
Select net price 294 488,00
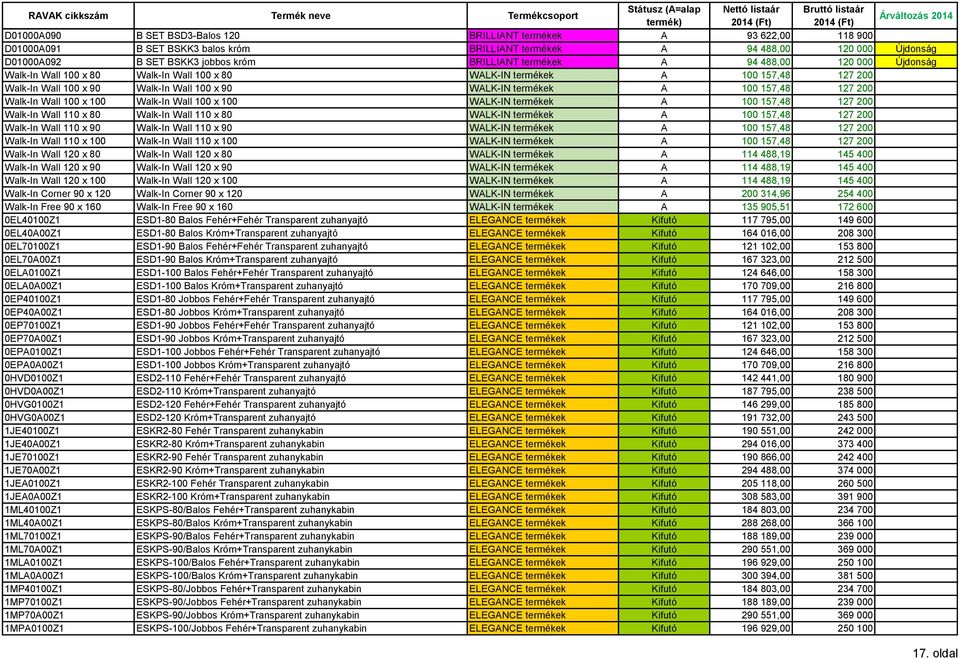pos(766,470)
